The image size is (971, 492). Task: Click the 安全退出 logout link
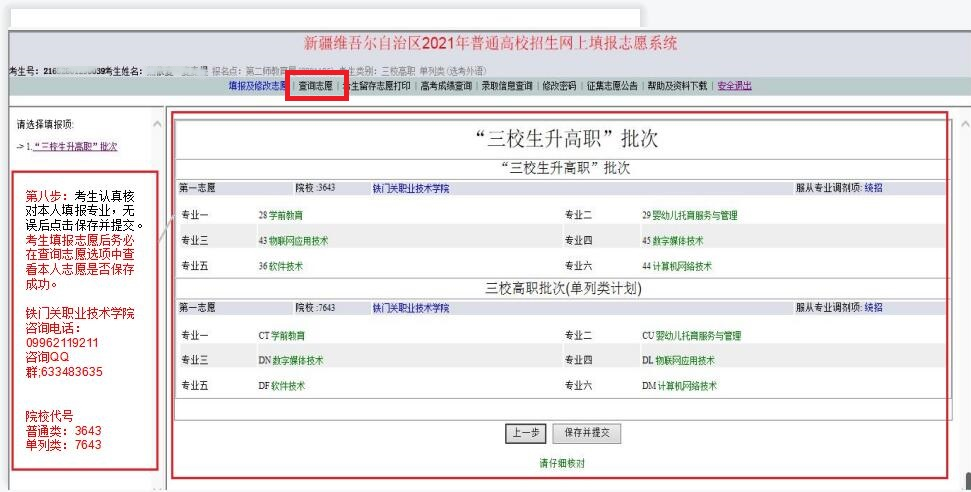pyautogui.click(x=734, y=86)
